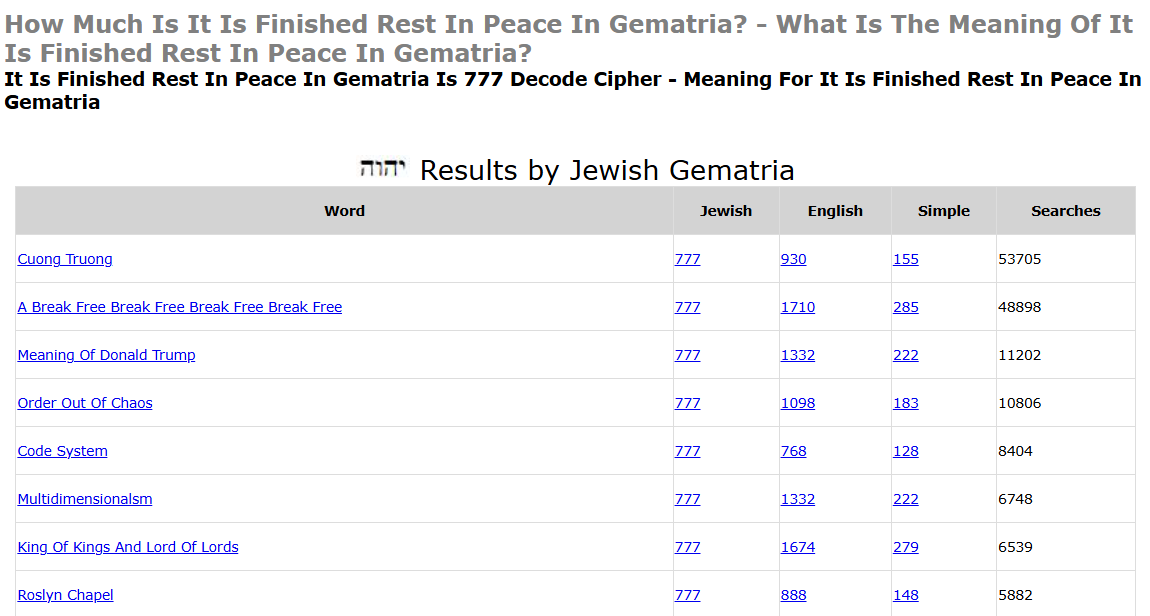Click English value 1674

tap(798, 547)
